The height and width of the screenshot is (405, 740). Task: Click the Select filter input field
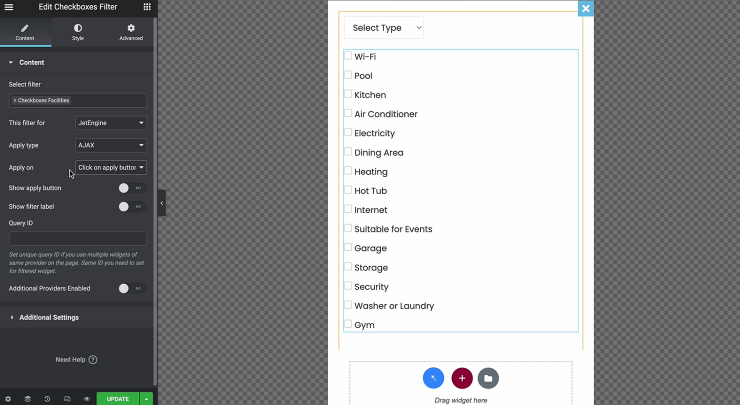coord(78,101)
